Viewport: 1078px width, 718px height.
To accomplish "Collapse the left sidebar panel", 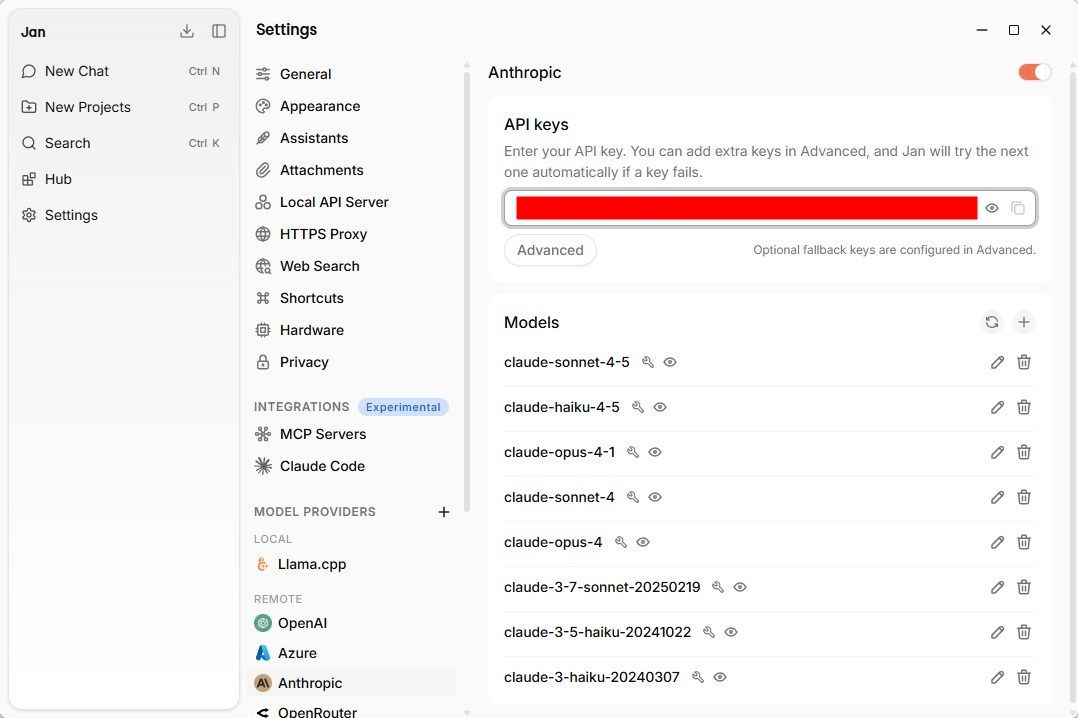I will 219,31.
